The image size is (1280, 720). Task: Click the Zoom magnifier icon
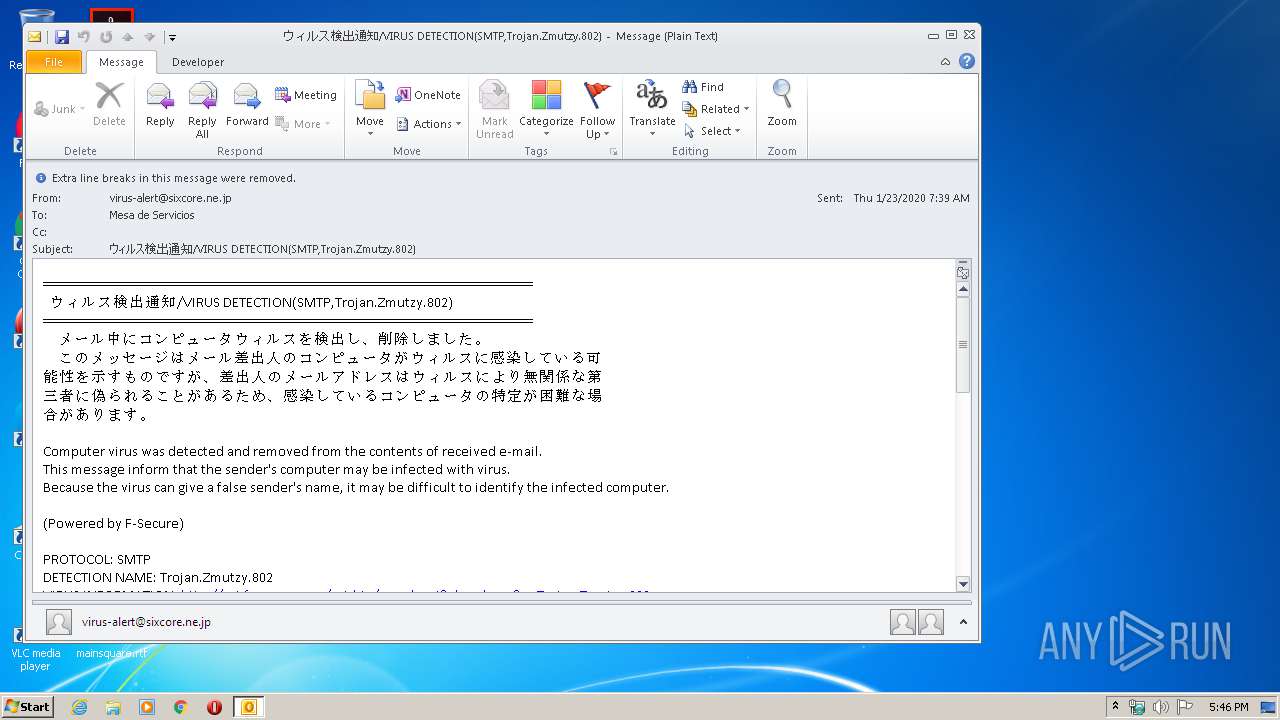pyautogui.click(x=782, y=105)
